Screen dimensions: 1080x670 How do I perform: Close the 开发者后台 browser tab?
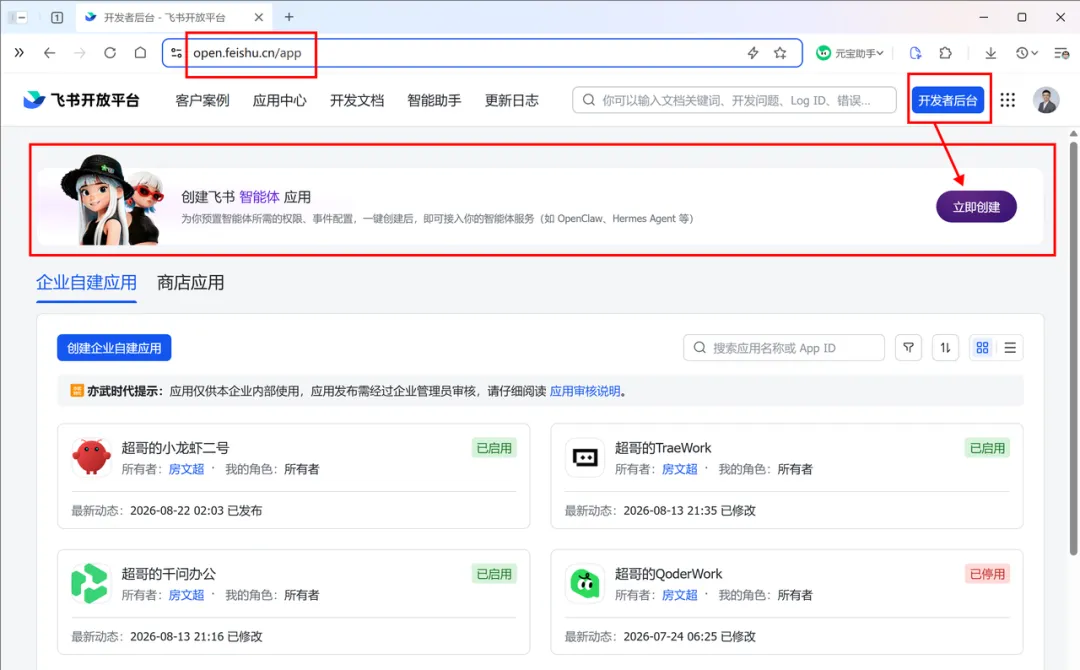click(x=258, y=17)
